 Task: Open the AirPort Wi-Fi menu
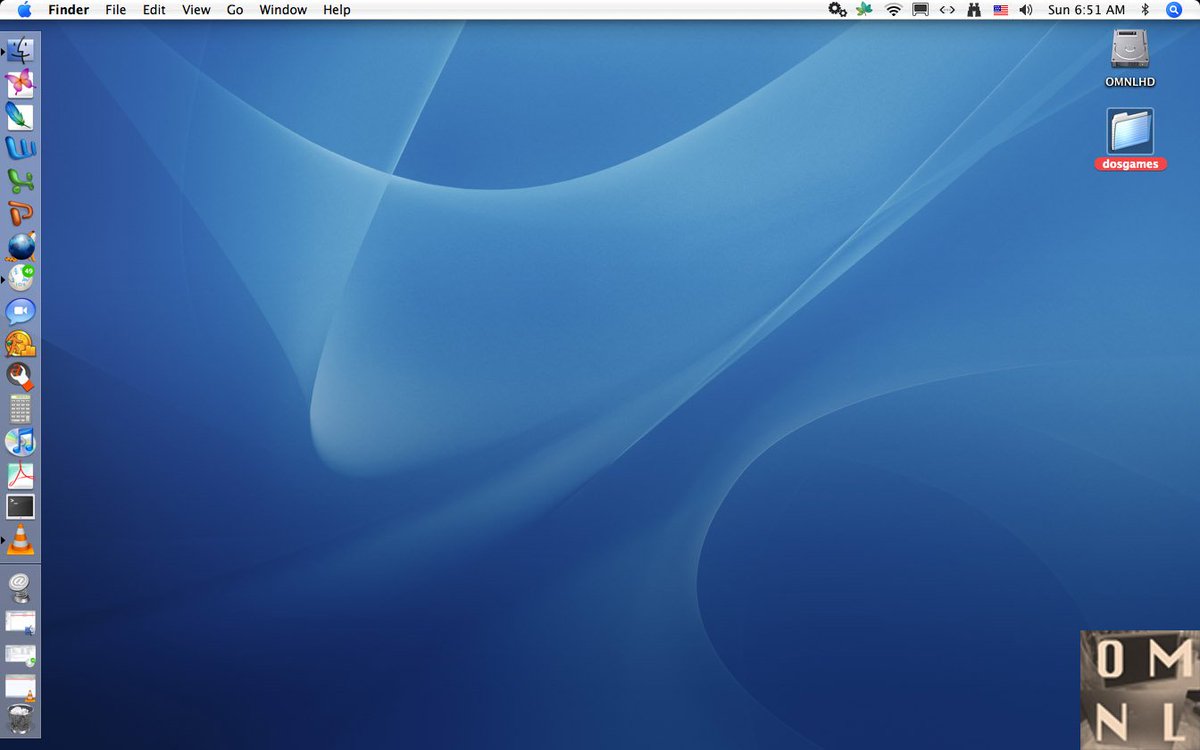pos(893,10)
